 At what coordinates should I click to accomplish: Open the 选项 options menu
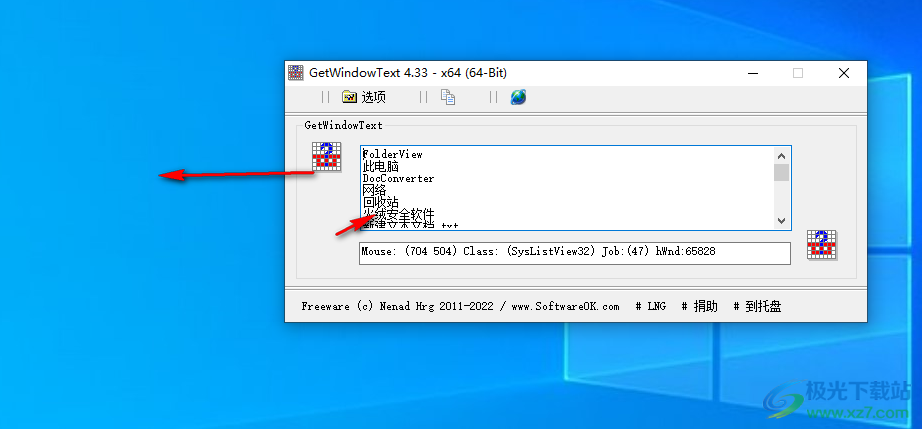[x=364, y=97]
